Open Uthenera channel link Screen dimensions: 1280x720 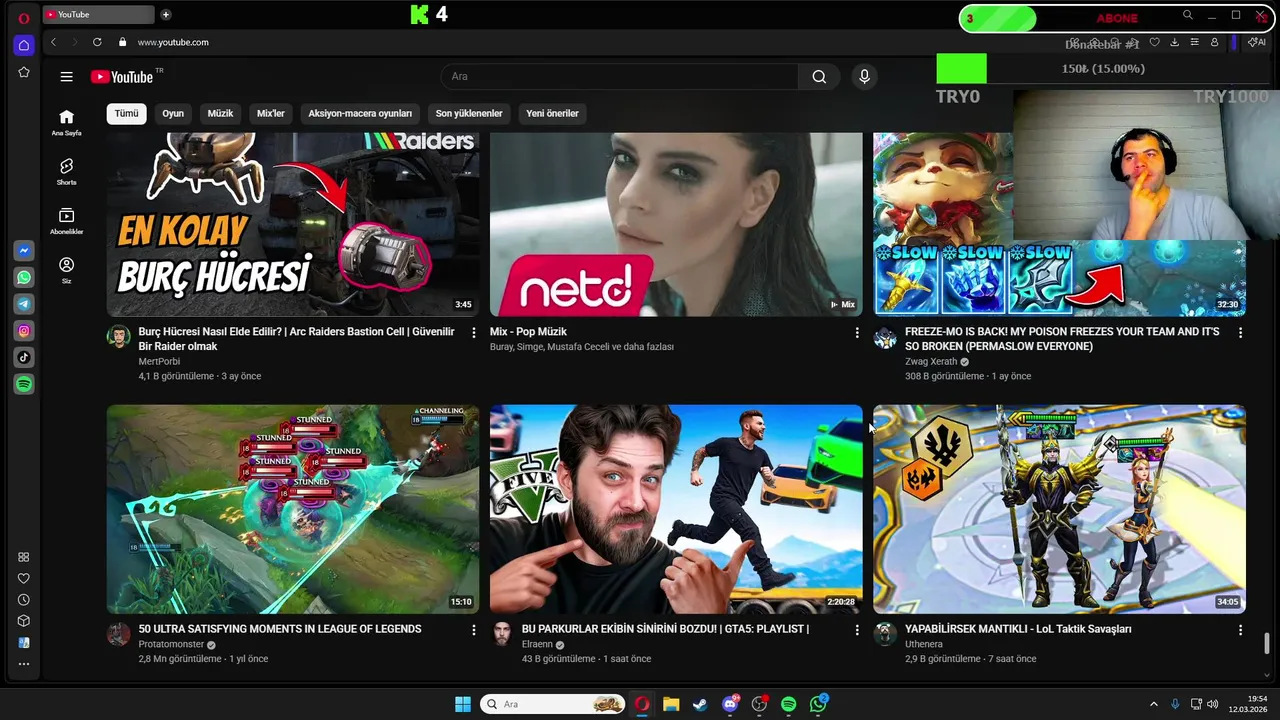tap(924, 645)
